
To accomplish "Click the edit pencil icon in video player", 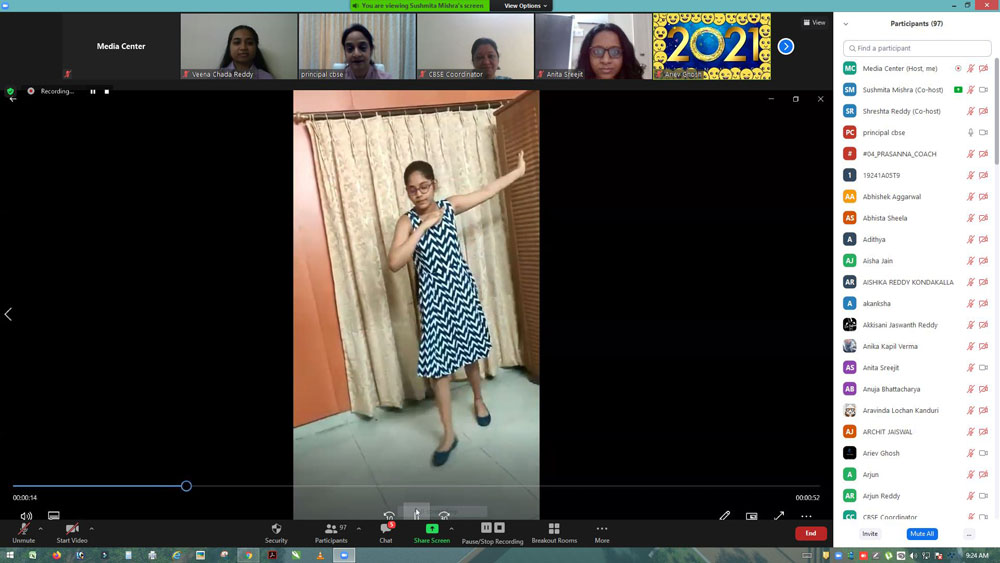I will [724, 515].
